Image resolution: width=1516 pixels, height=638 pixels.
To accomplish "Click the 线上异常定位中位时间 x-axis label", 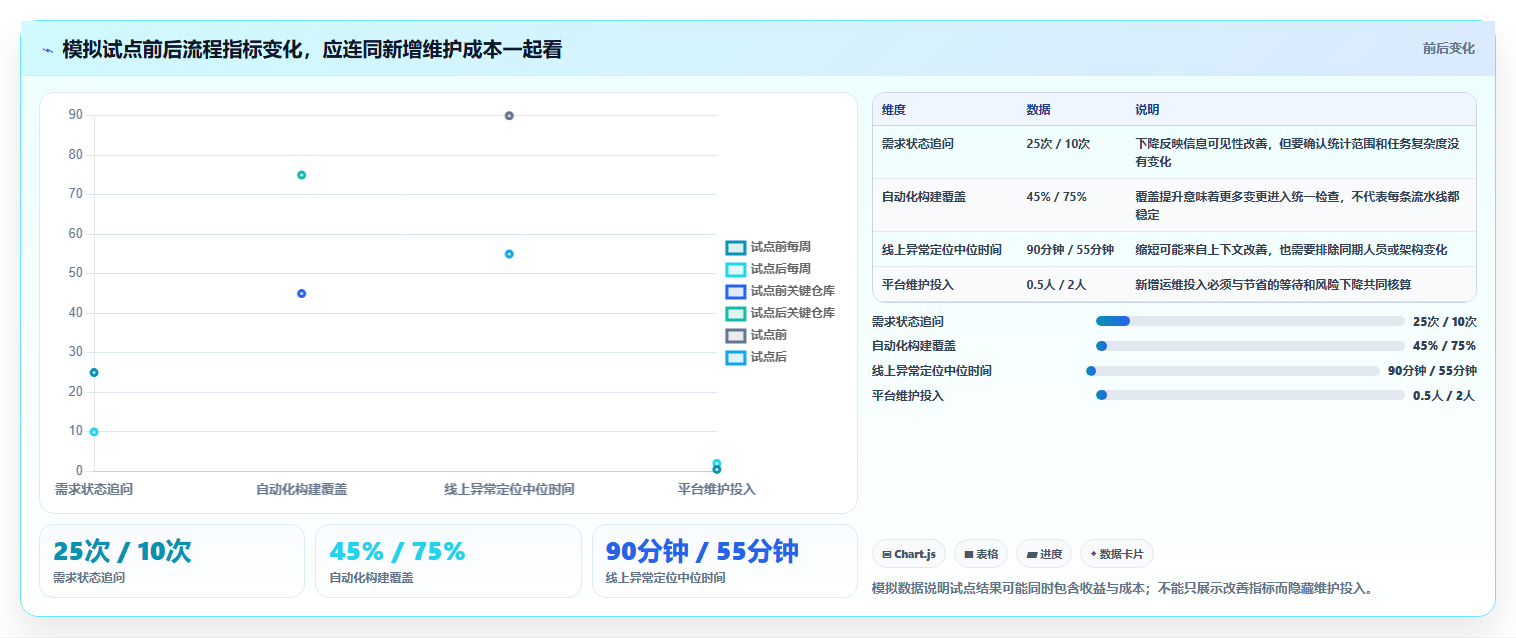I will (x=509, y=489).
